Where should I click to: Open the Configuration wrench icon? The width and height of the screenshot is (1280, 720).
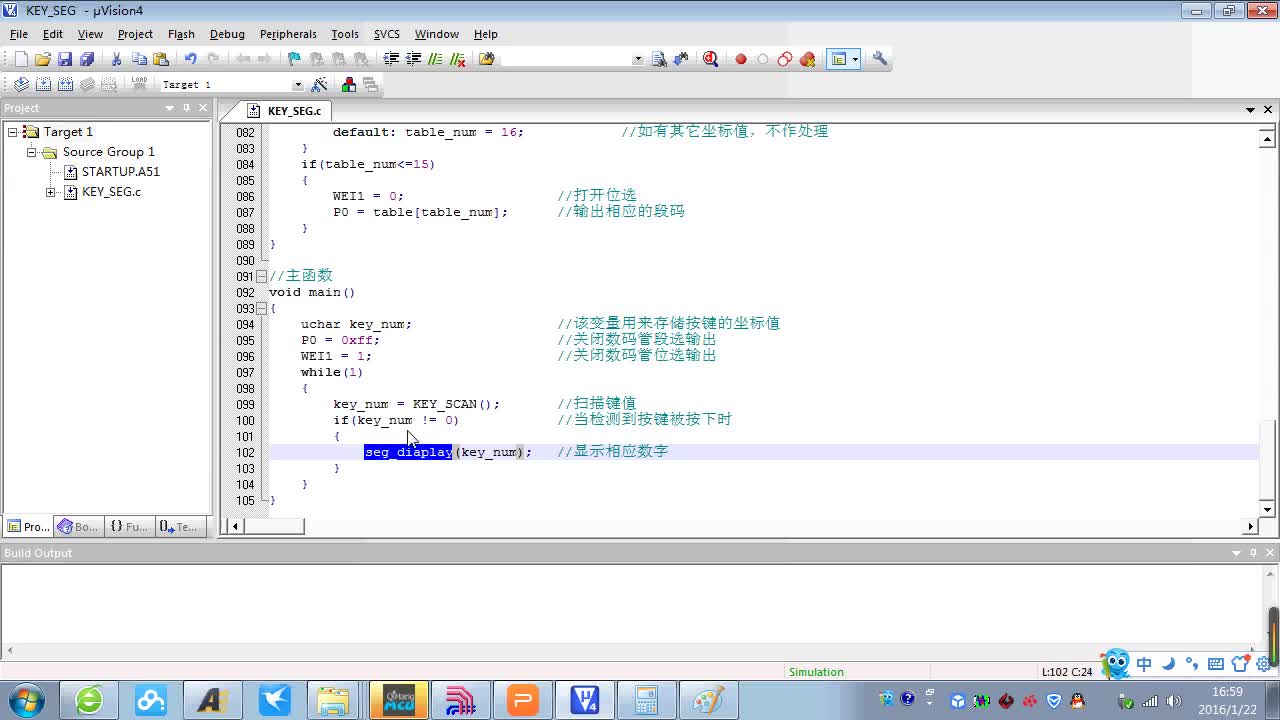[x=880, y=59]
